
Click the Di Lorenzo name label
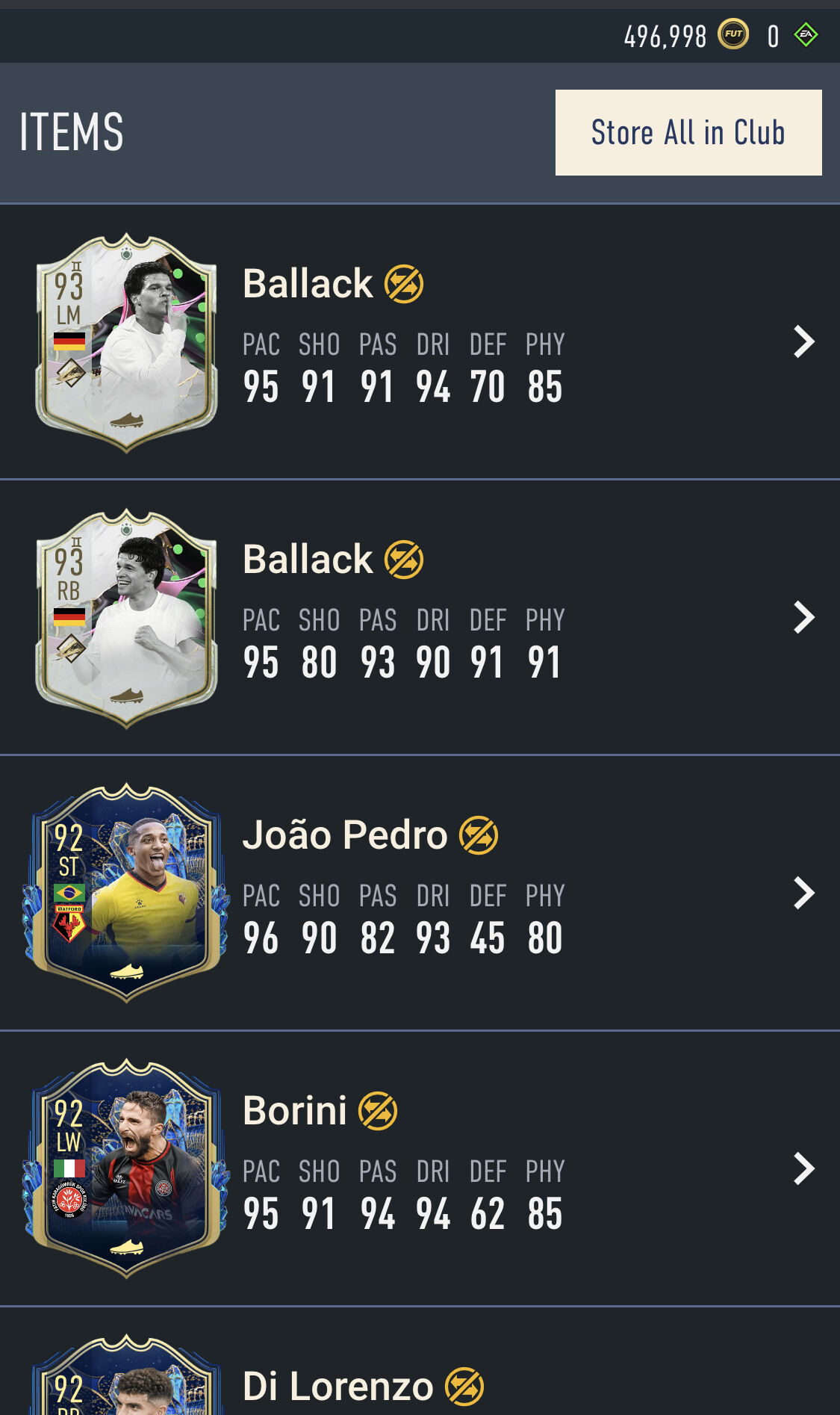338,1387
